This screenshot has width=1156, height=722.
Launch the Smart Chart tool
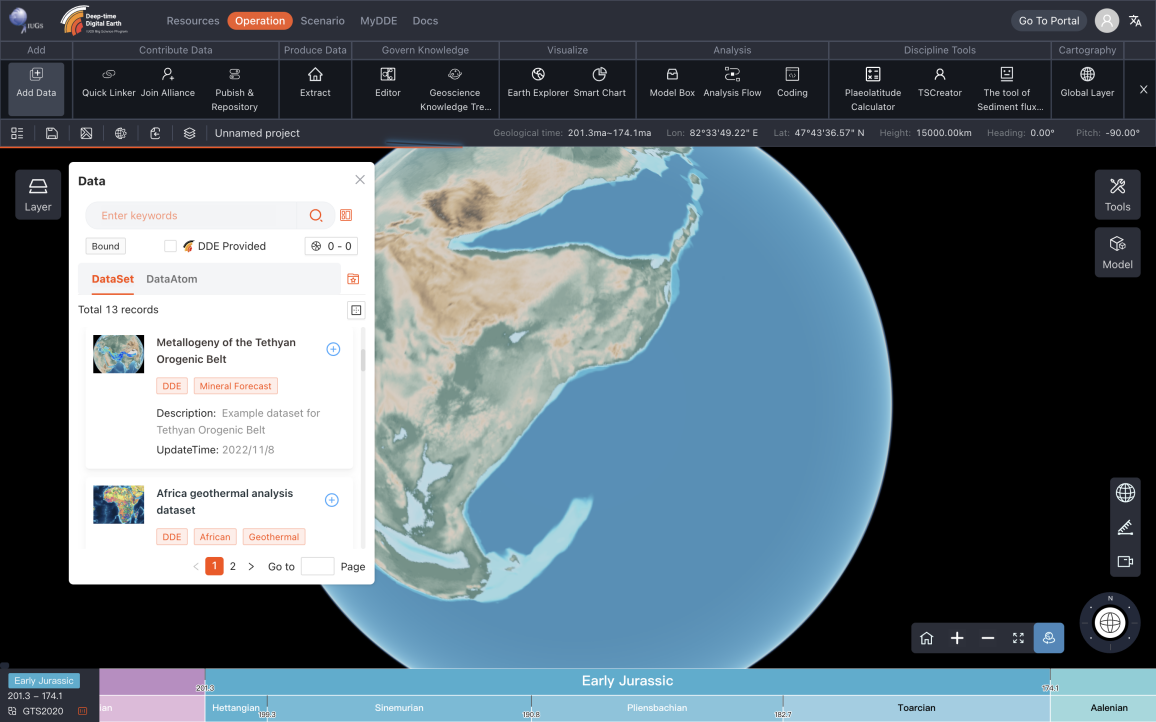tap(599, 82)
